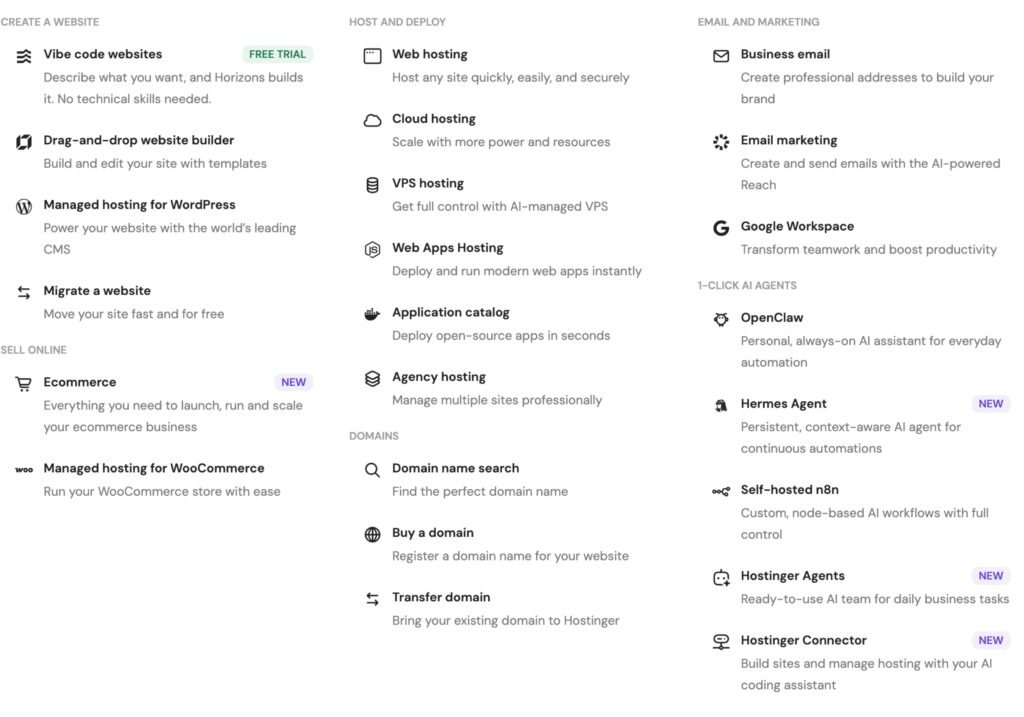
Task: Click the Hermes Agent icon
Action: 721,406
